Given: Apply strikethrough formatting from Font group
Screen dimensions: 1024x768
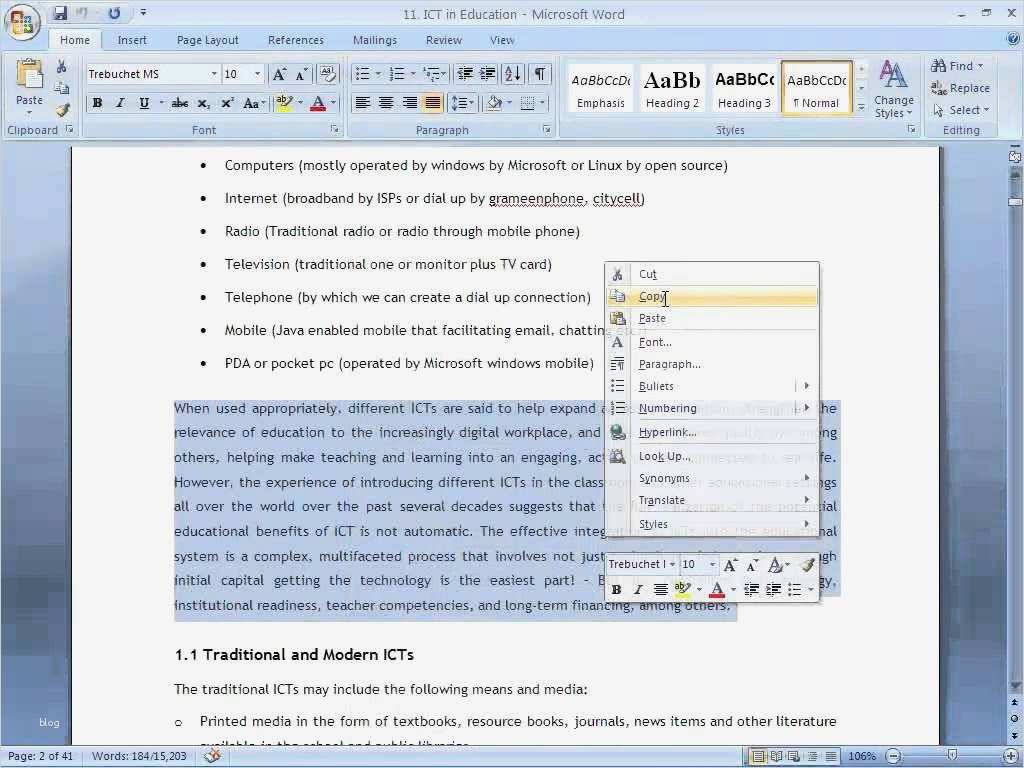Looking at the screenshot, I should coord(180,102).
